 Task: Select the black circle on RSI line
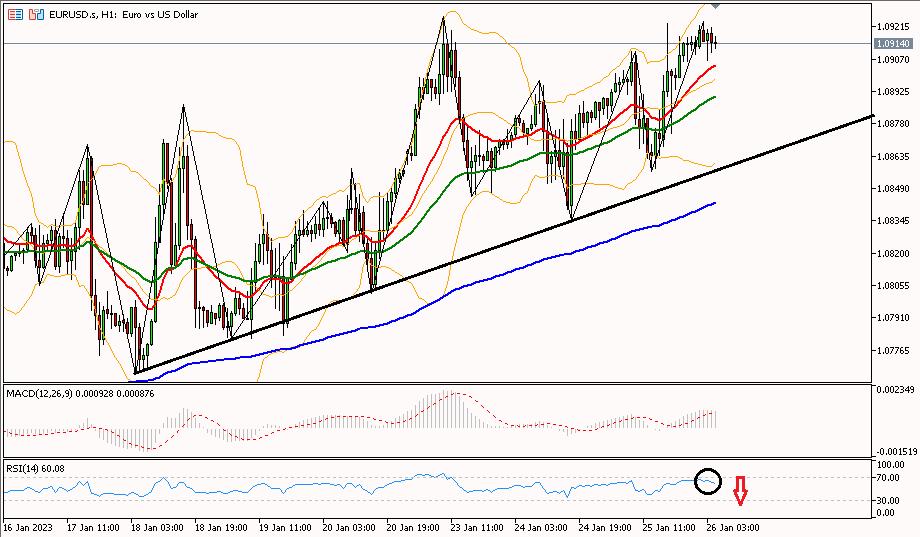707,481
